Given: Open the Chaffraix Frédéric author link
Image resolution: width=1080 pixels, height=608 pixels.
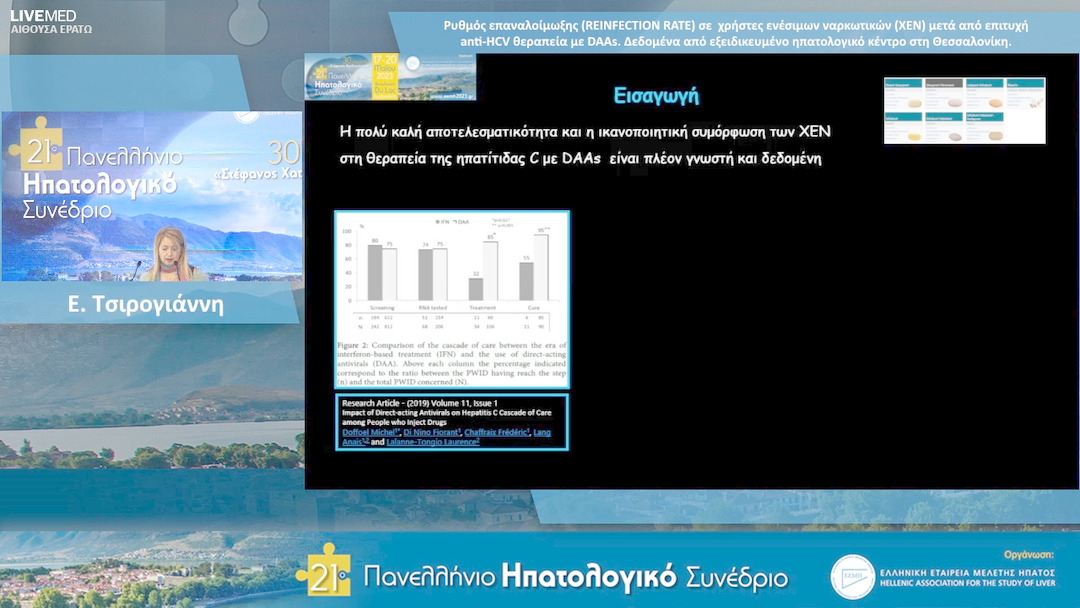Looking at the screenshot, I should [496, 432].
